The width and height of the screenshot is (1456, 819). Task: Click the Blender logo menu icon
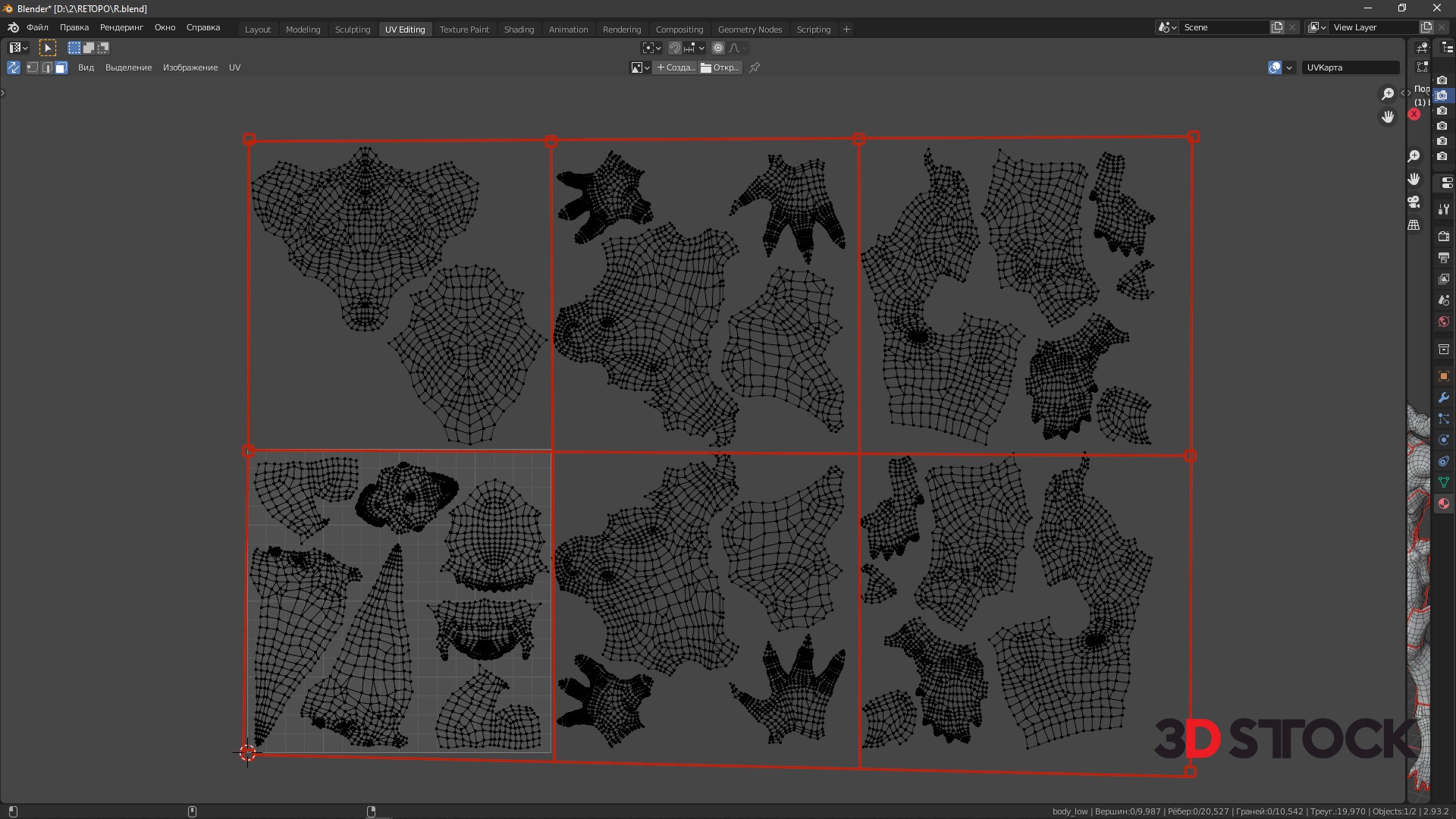tap(13, 28)
